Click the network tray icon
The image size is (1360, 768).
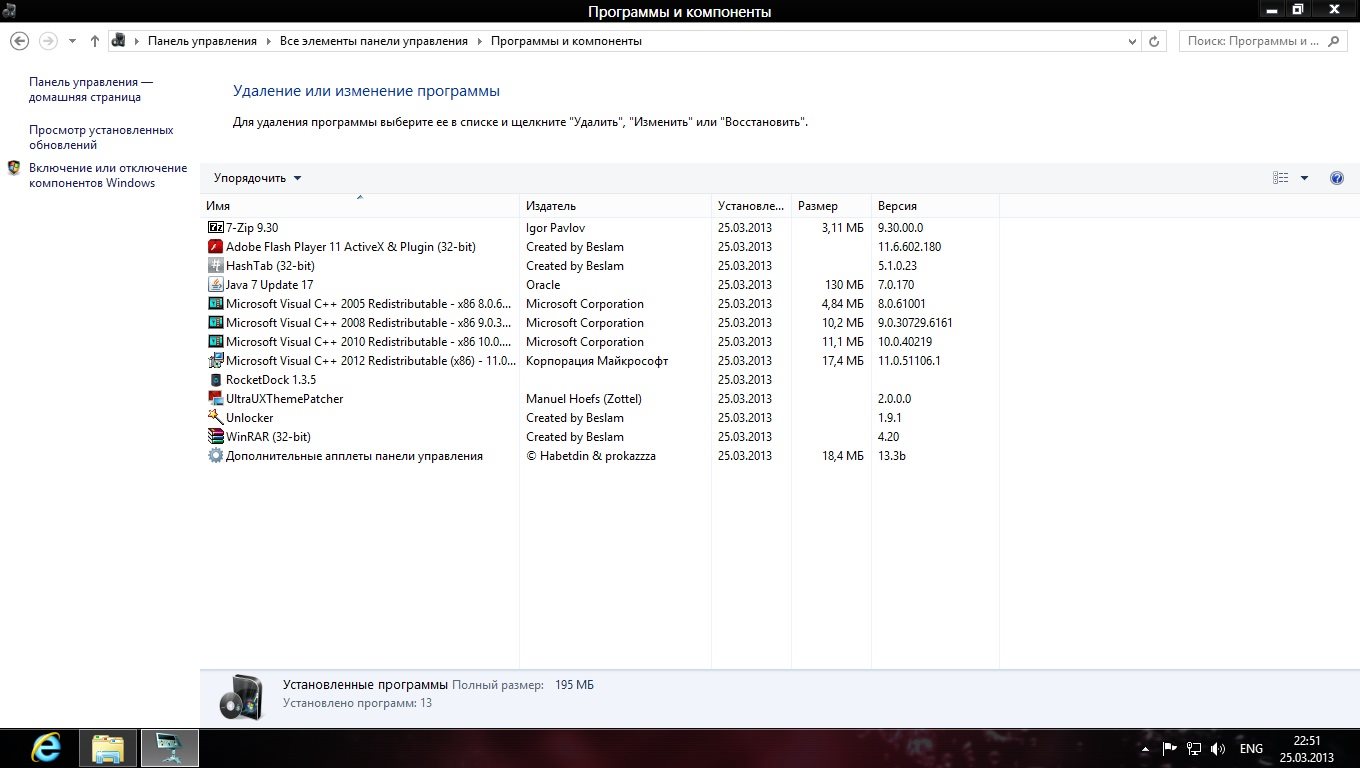[1194, 748]
